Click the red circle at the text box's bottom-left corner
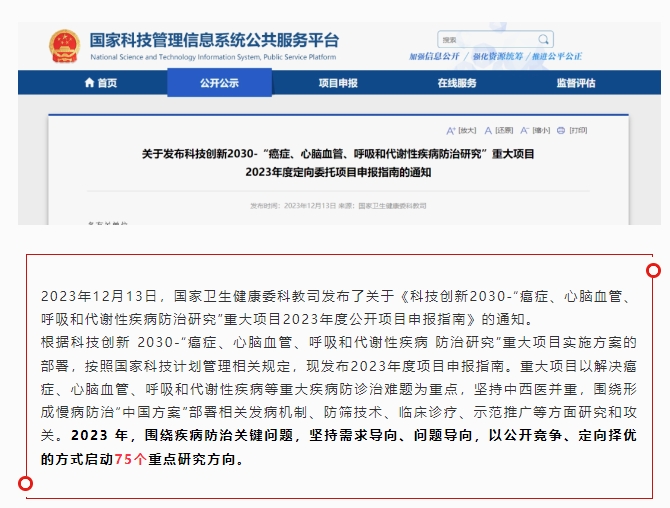 click(27, 484)
